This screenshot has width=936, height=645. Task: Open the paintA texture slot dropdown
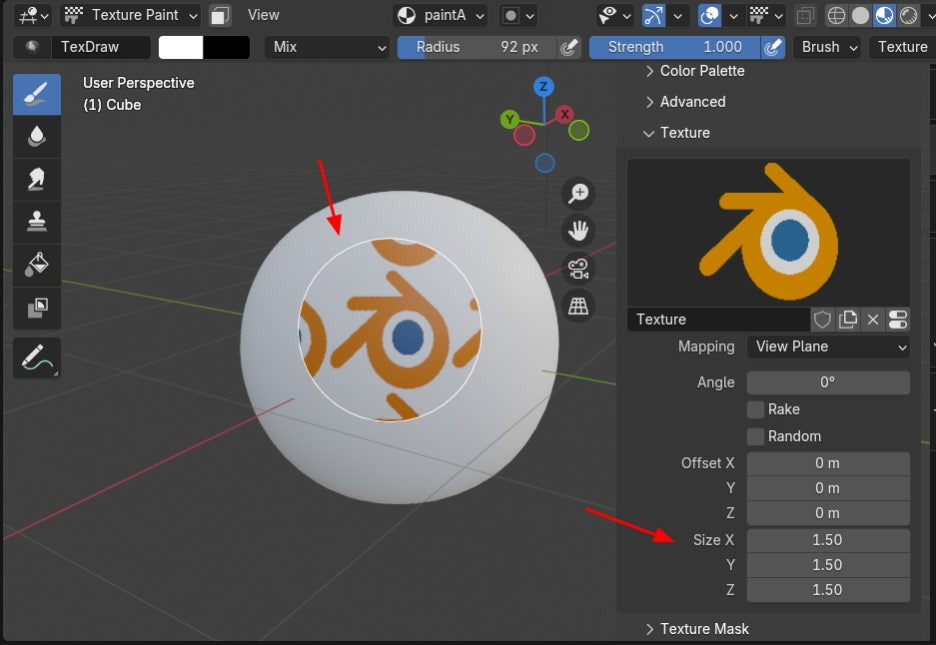440,16
